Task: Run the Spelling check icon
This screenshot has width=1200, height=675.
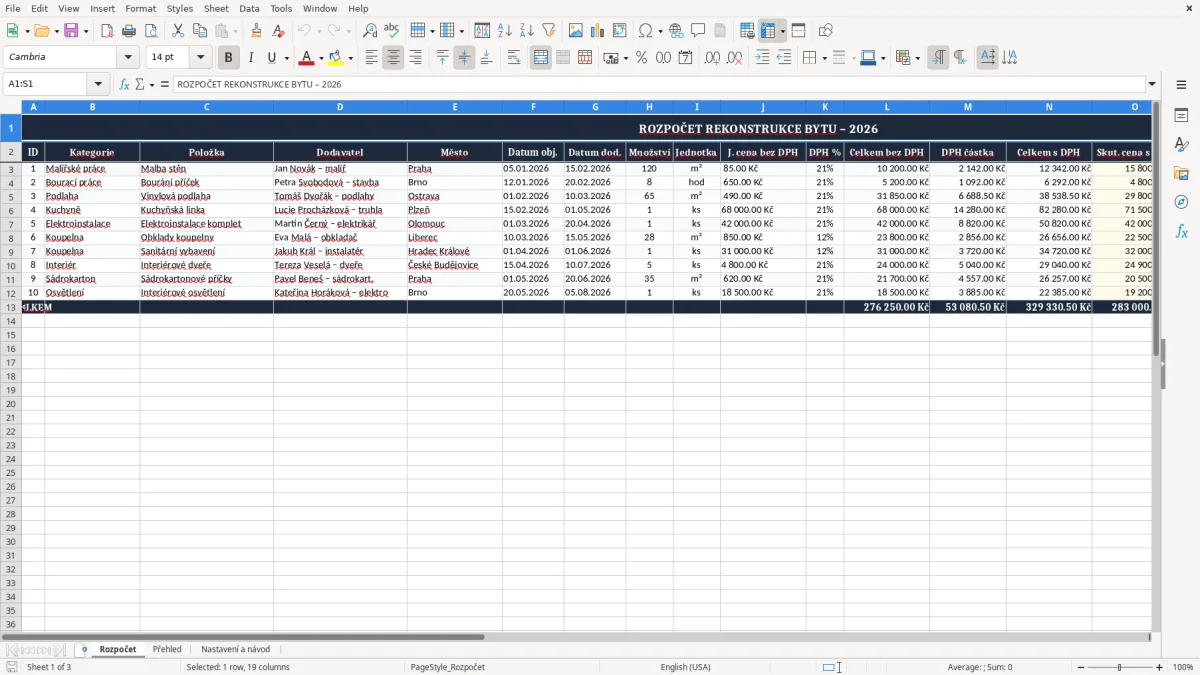Action: (x=392, y=31)
